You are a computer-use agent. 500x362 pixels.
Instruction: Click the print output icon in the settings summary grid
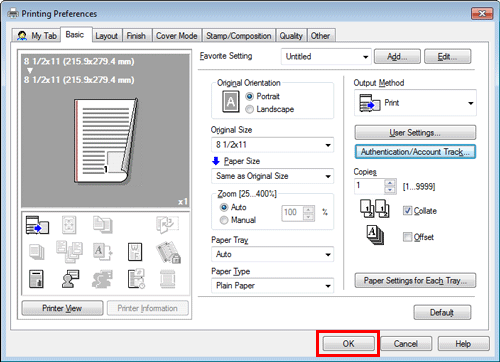pos(37,225)
